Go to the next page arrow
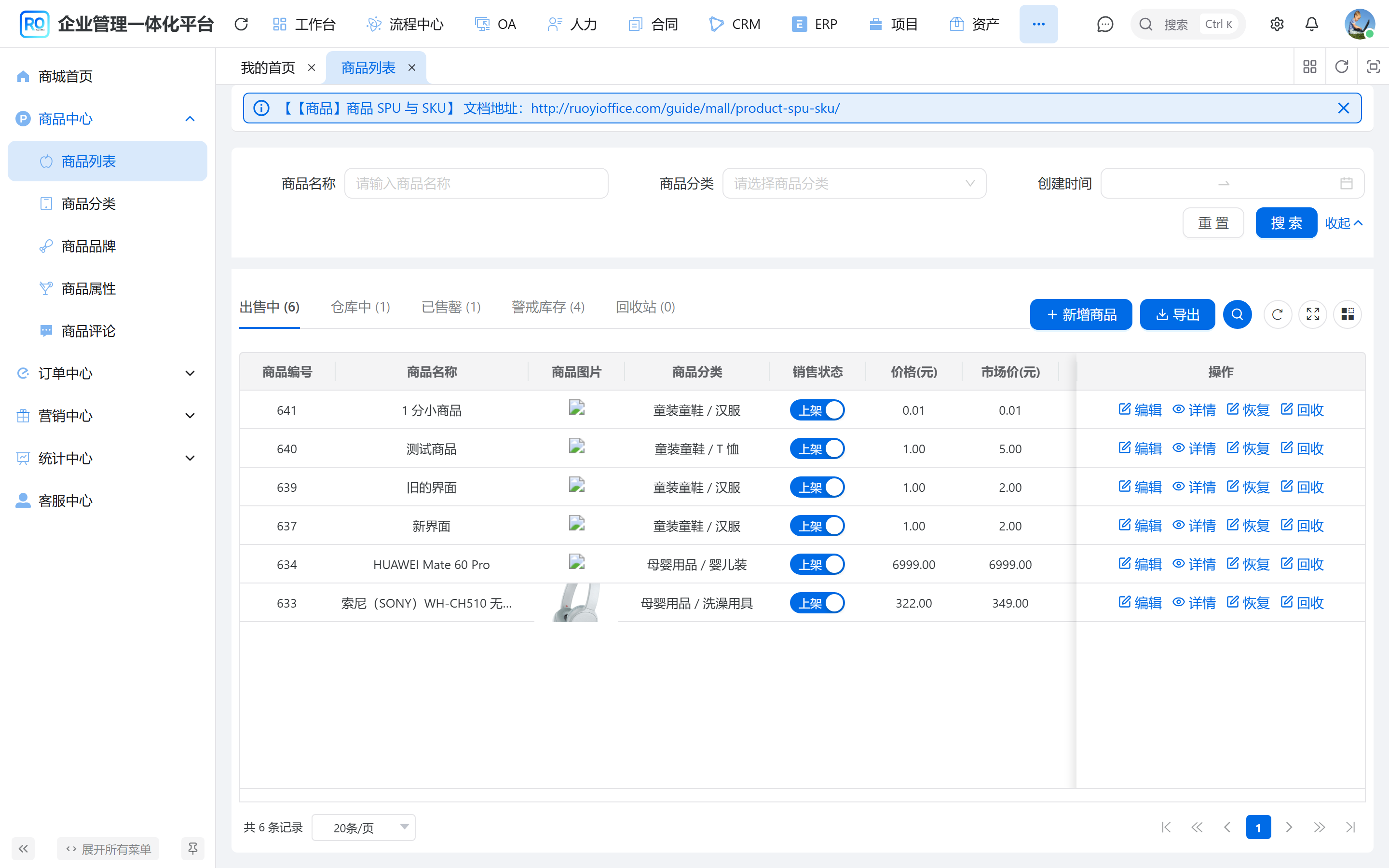Viewport: 1389px width, 868px height. [x=1289, y=827]
